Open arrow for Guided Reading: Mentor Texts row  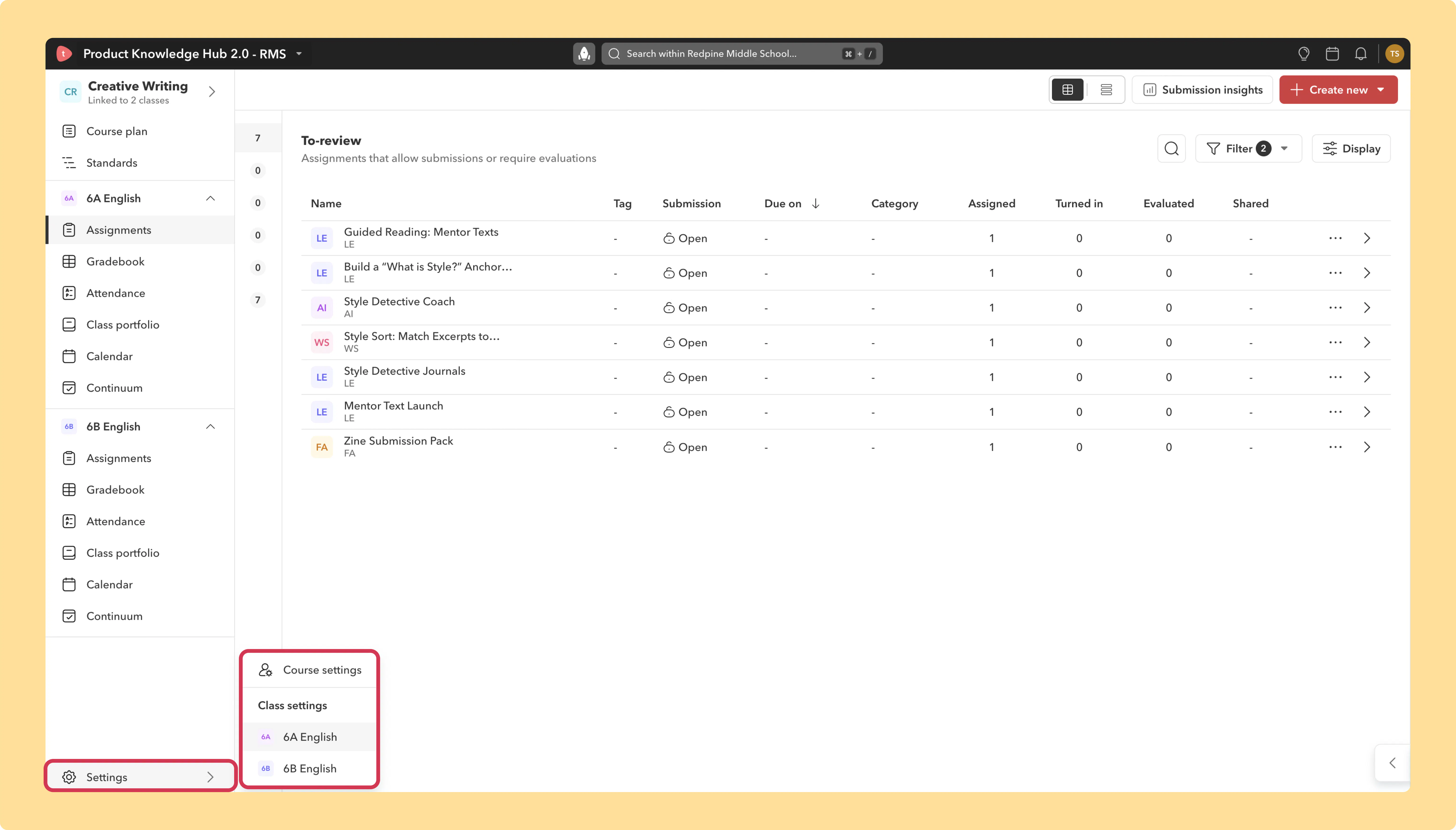[1367, 238]
